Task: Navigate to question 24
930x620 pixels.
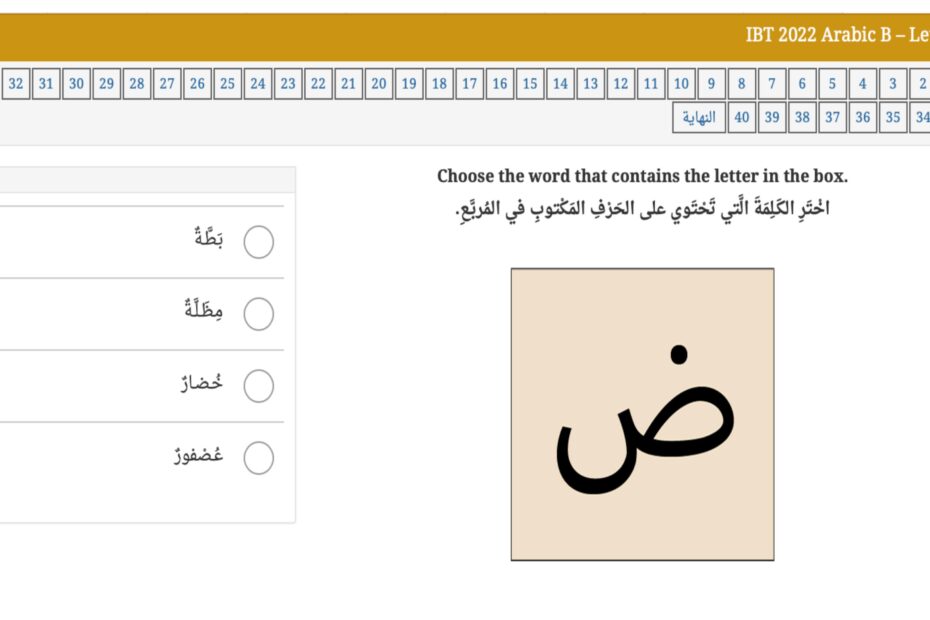Action: [x=258, y=84]
